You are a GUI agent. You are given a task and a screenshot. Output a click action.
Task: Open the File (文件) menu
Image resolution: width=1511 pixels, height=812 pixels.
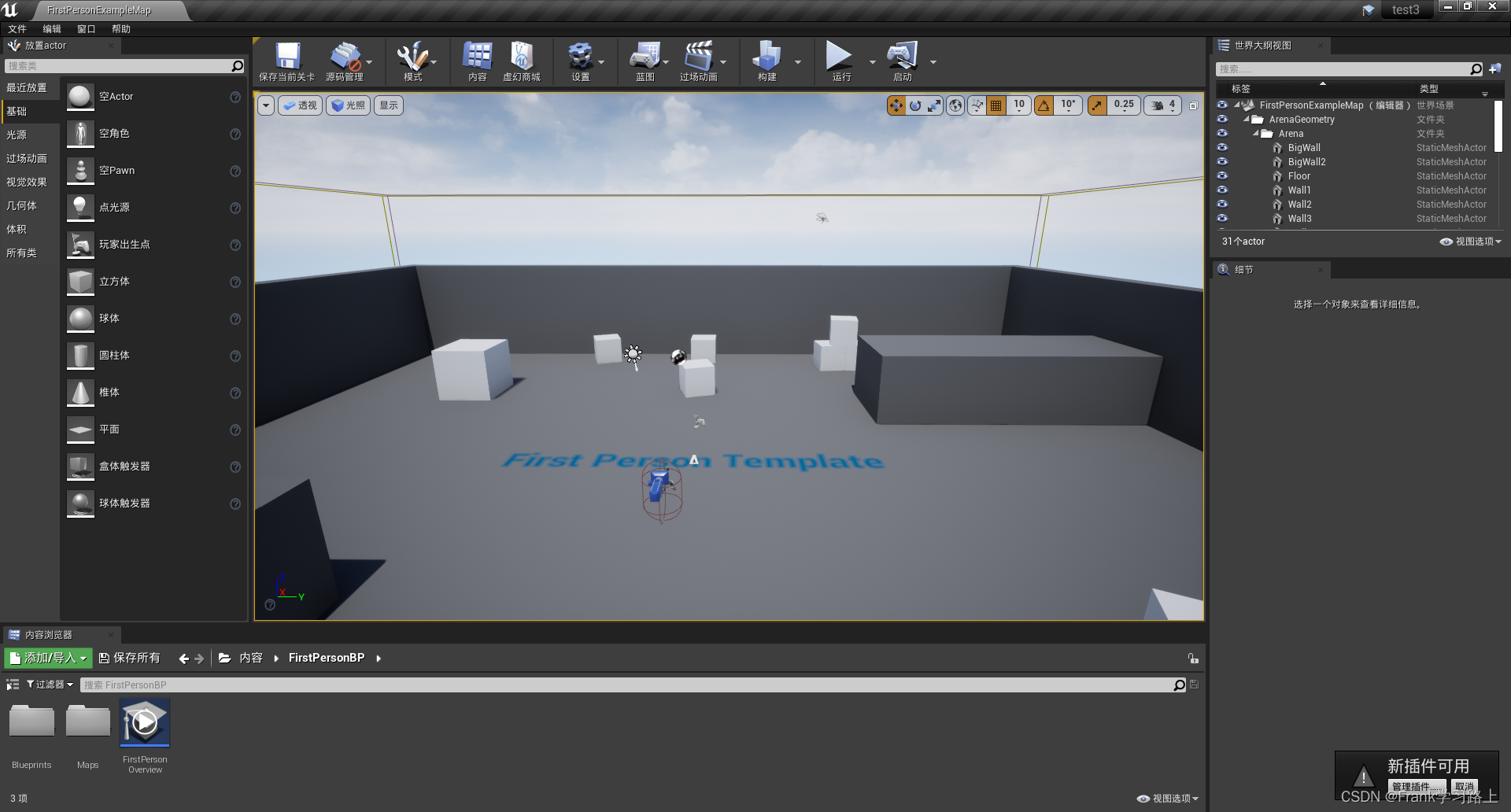pos(17,29)
